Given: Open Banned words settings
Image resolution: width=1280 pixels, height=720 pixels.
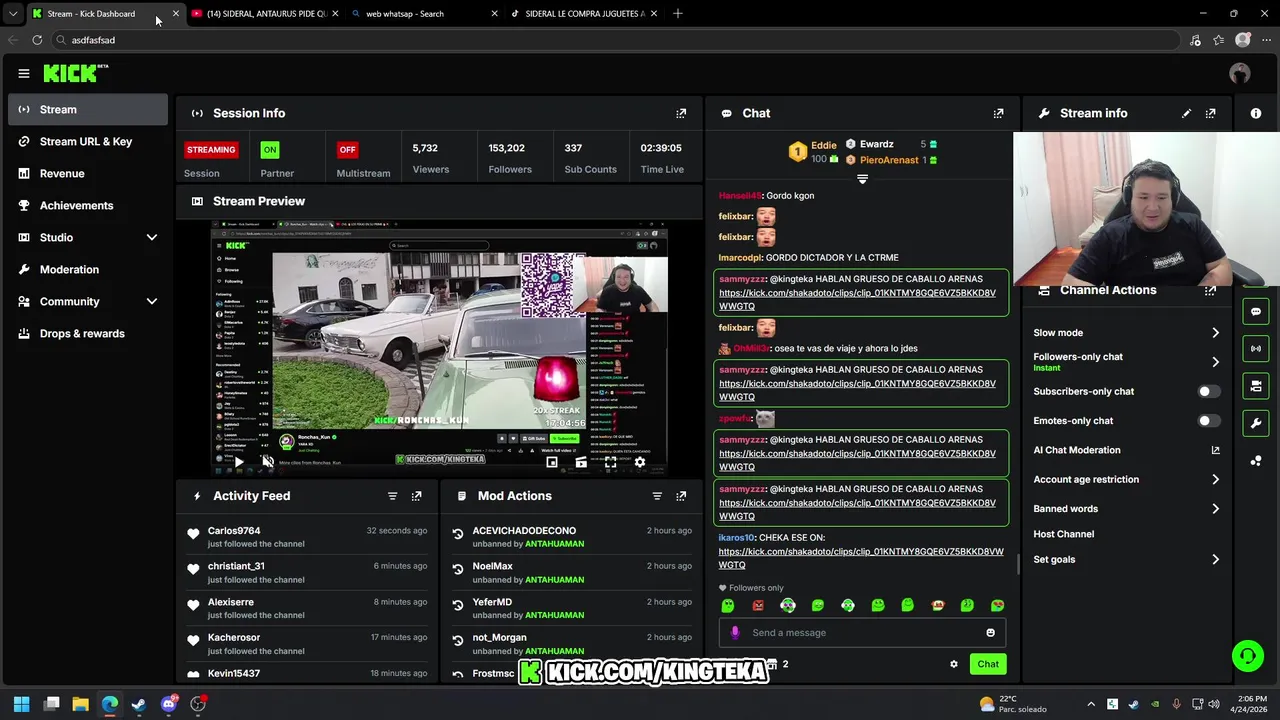Looking at the screenshot, I should pyautogui.click(x=1126, y=509).
